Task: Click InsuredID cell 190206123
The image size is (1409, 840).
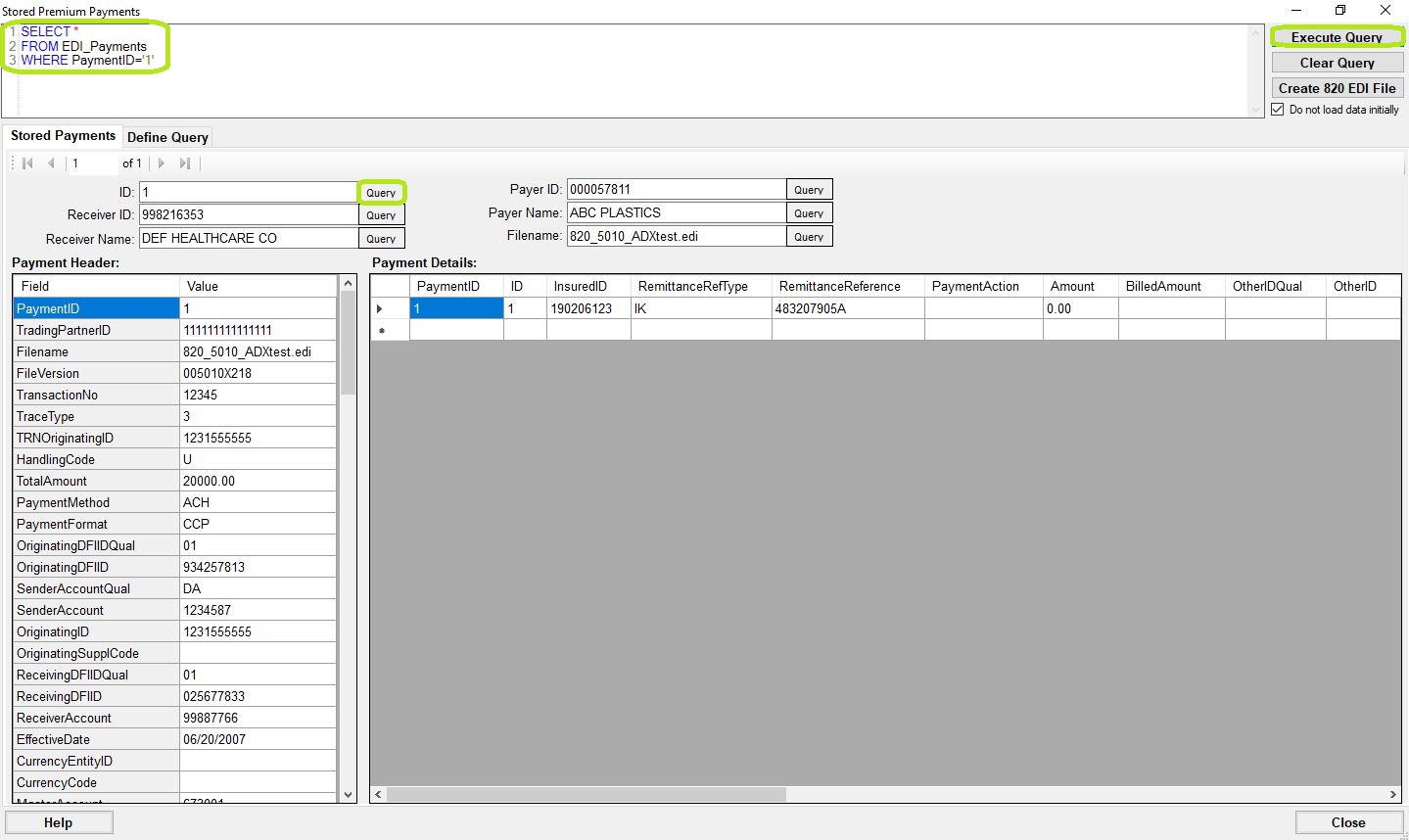Action: (x=588, y=308)
